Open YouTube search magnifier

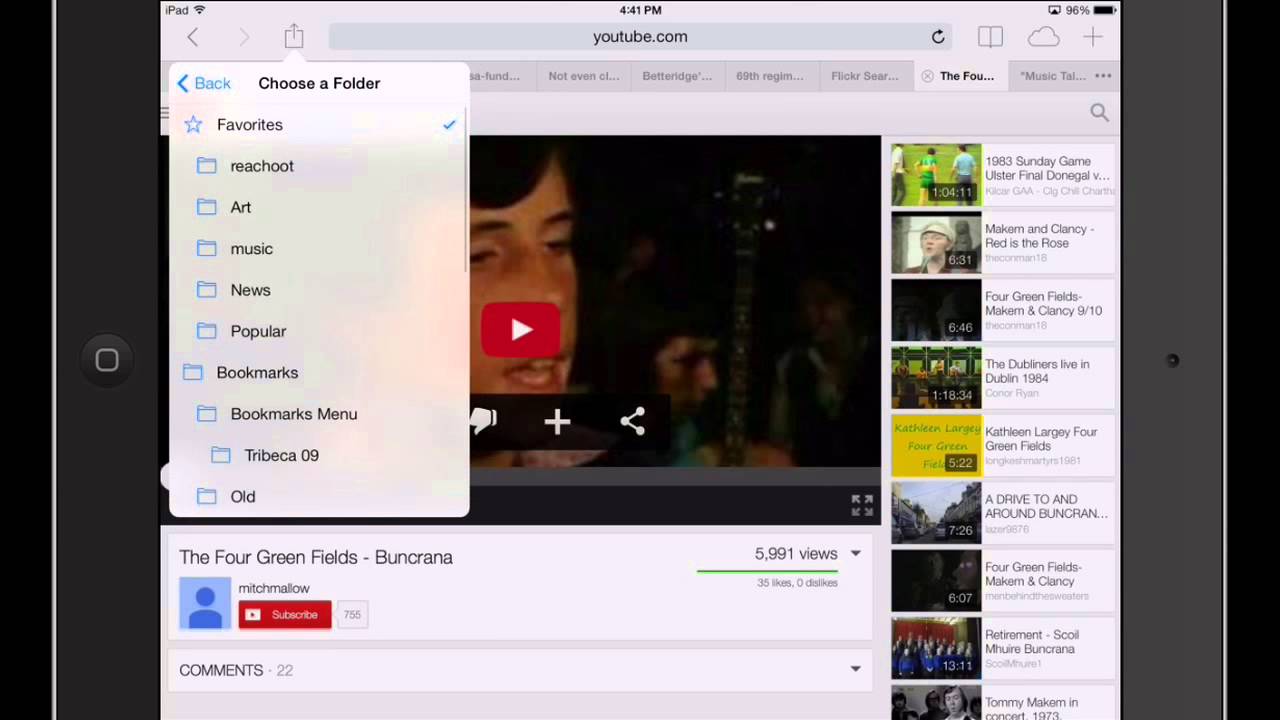1099,113
